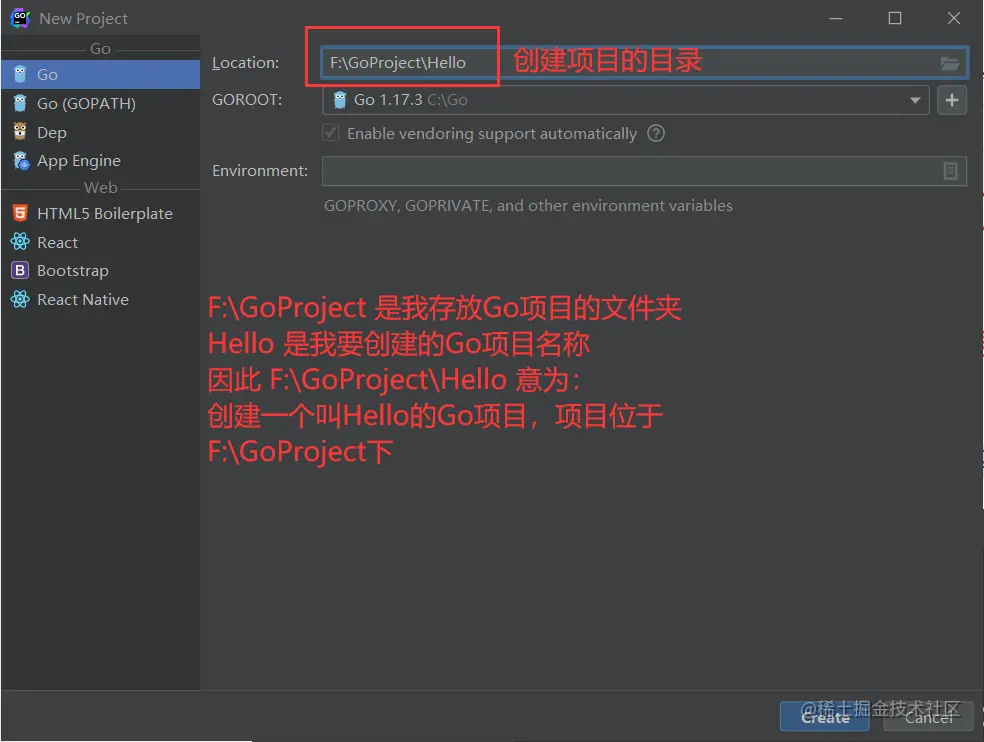Click the Create button
984x742 pixels.
[x=825, y=716]
